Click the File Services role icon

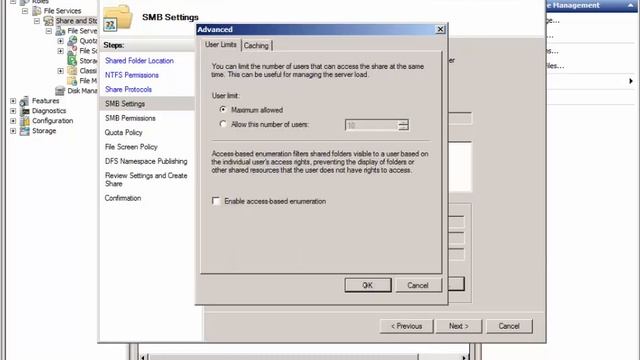pyautogui.click(x=37, y=11)
